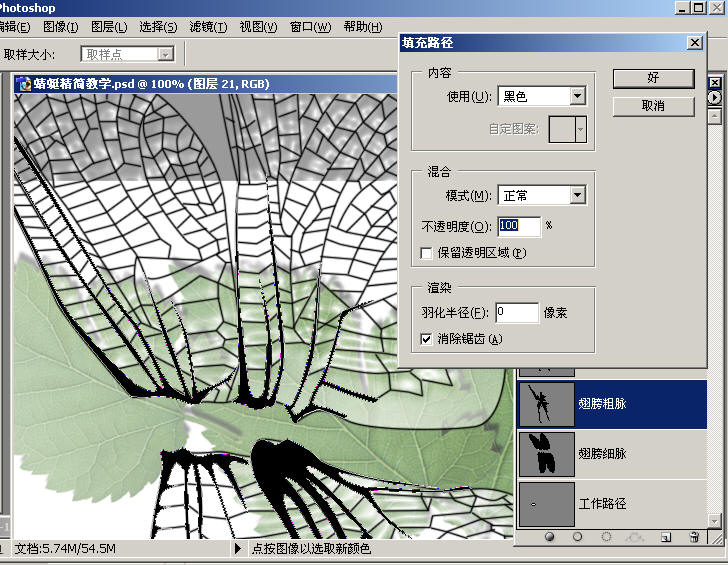Image resolution: width=728 pixels, height=565 pixels.
Task: Open the 滤镜 menu
Action: tap(208, 27)
